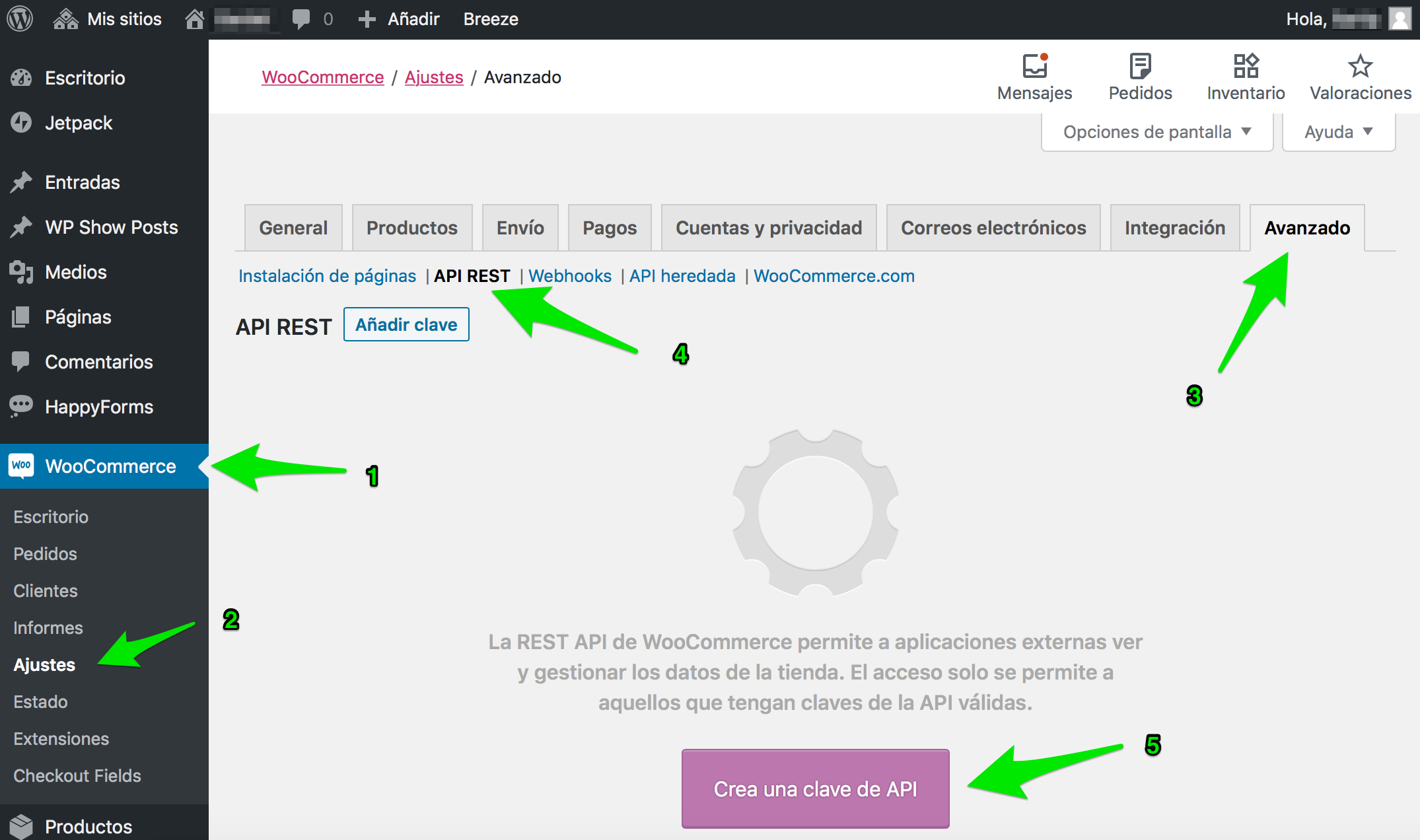Click the WordPress logo icon
Screen dimensions: 1420x840
click(20, 18)
